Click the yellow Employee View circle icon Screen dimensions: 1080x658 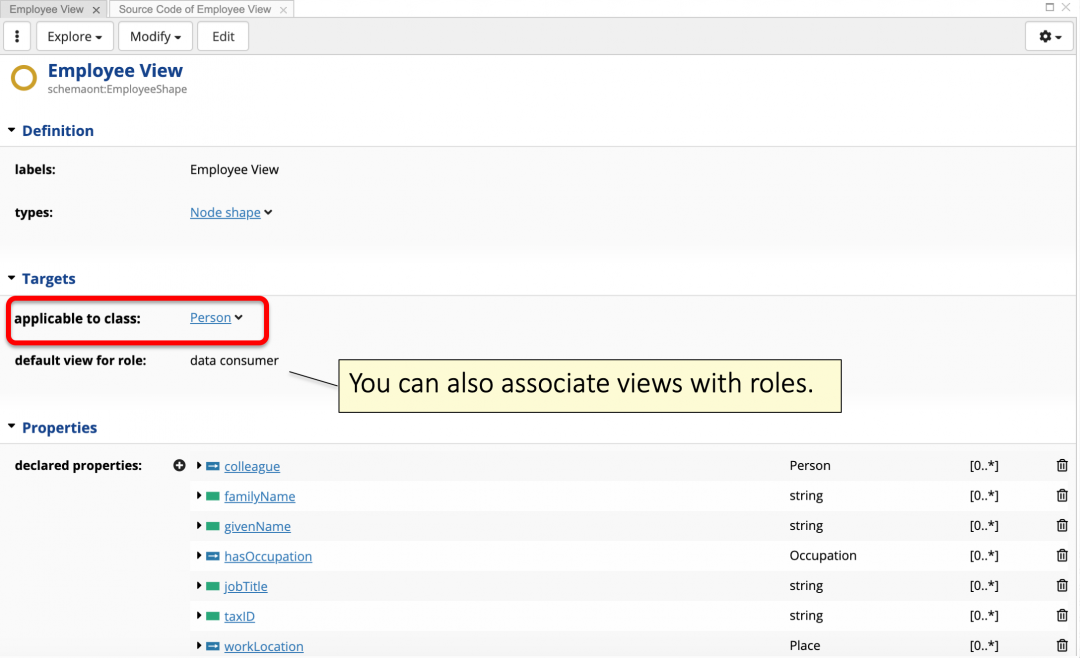coord(24,78)
